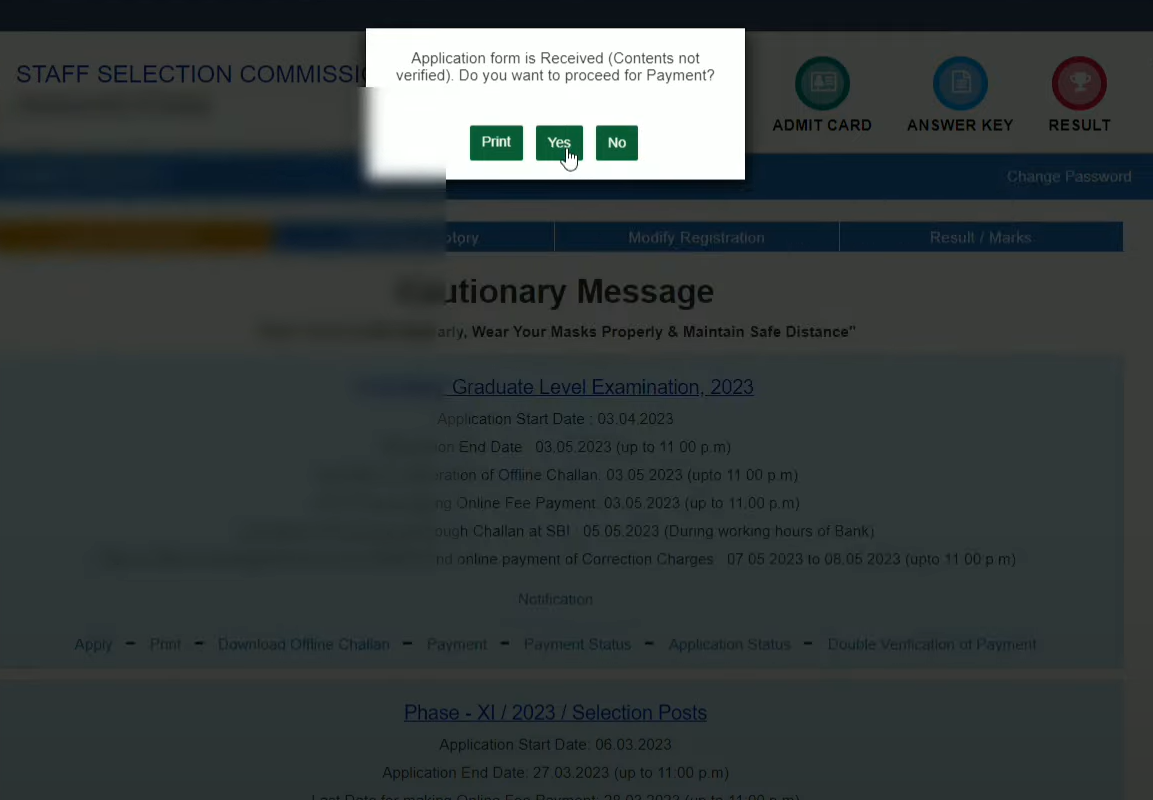Open the Admit Card icon

(822, 83)
